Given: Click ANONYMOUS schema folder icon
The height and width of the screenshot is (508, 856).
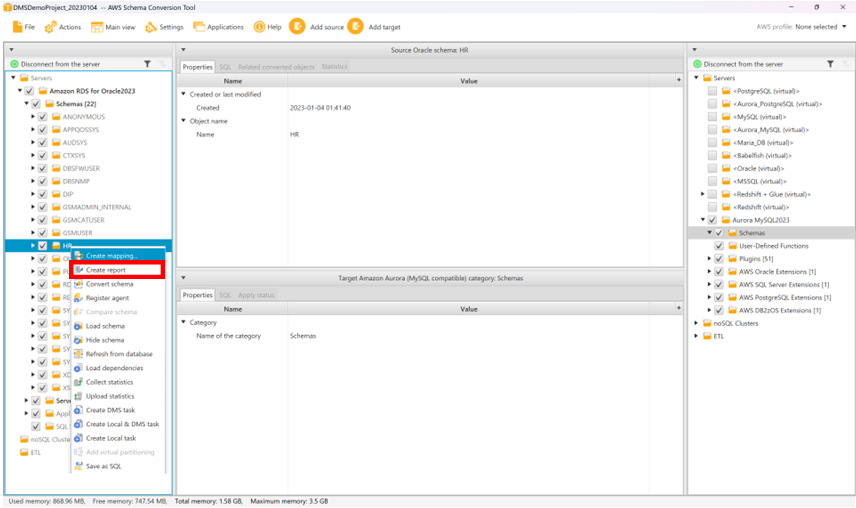Looking at the screenshot, I should click(x=56, y=117).
